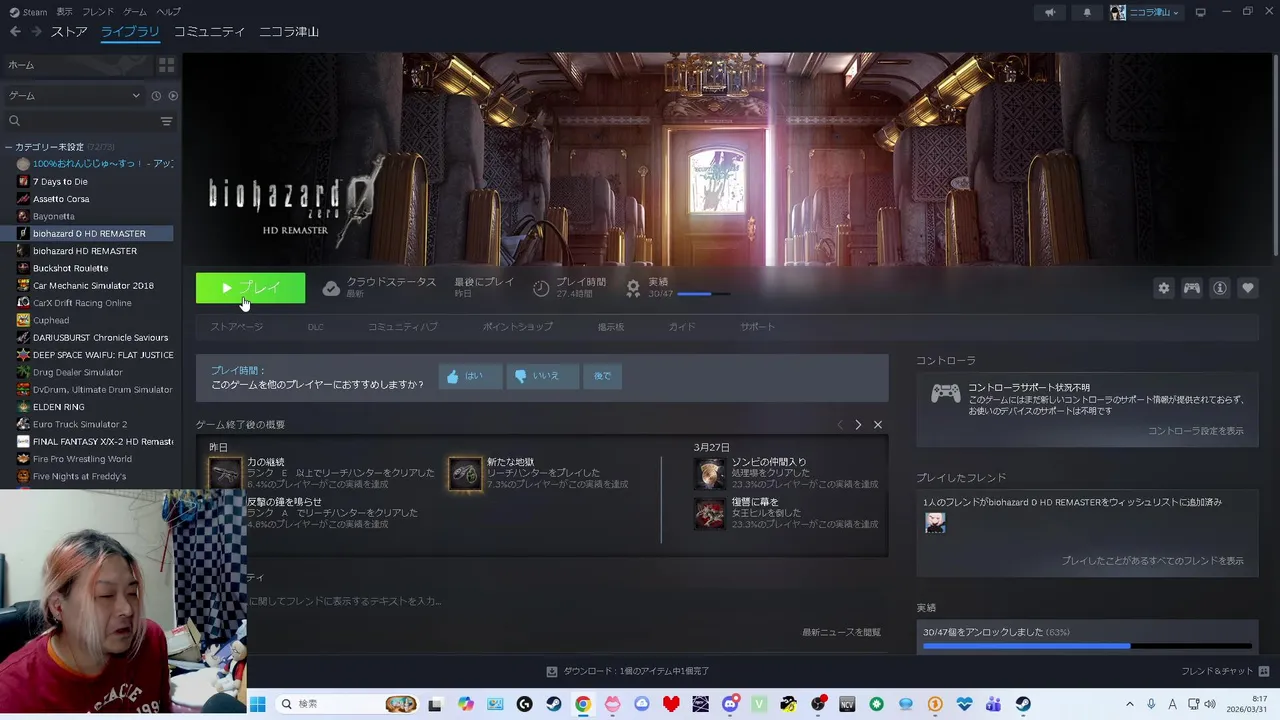Open コントローラ設定を表示 link
1280x720 pixels.
coord(1196,431)
